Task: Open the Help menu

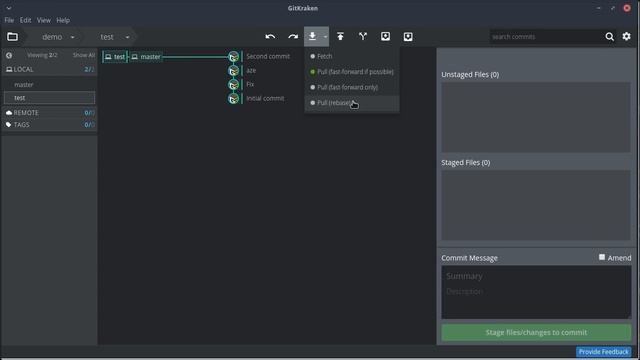Action: (63, 20)
